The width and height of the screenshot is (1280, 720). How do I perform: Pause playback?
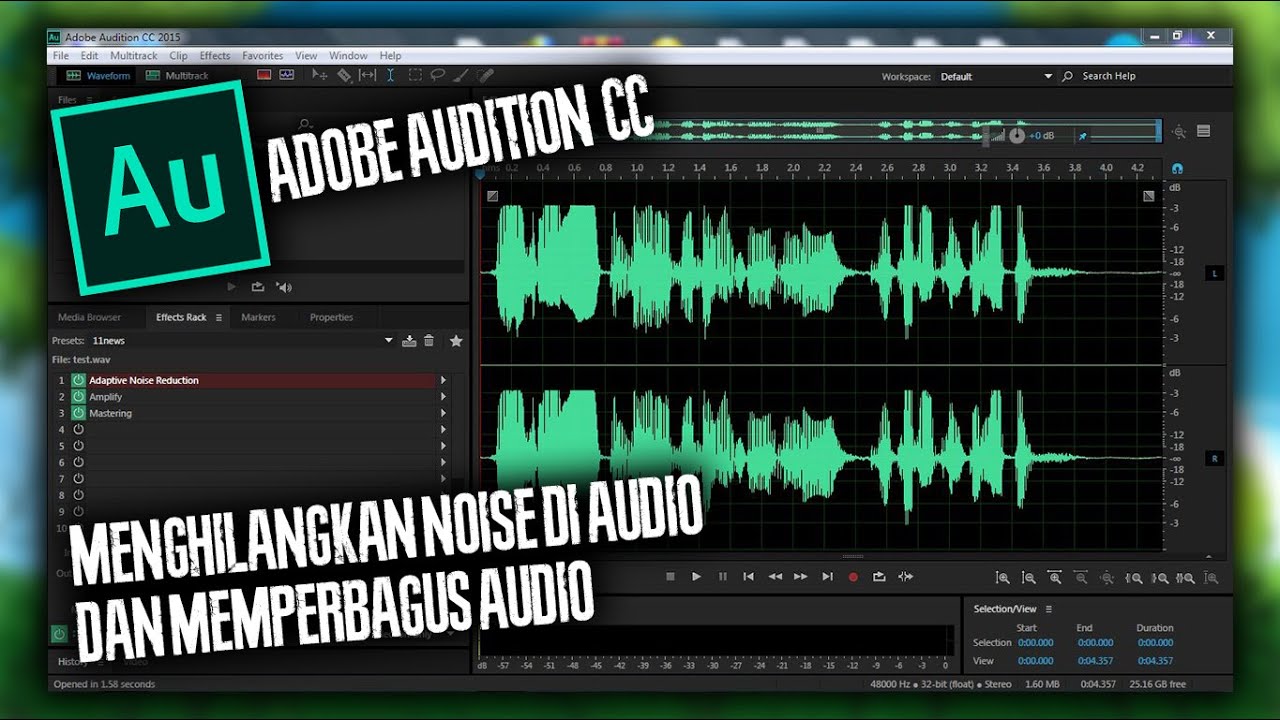click(x=723, y=577)
